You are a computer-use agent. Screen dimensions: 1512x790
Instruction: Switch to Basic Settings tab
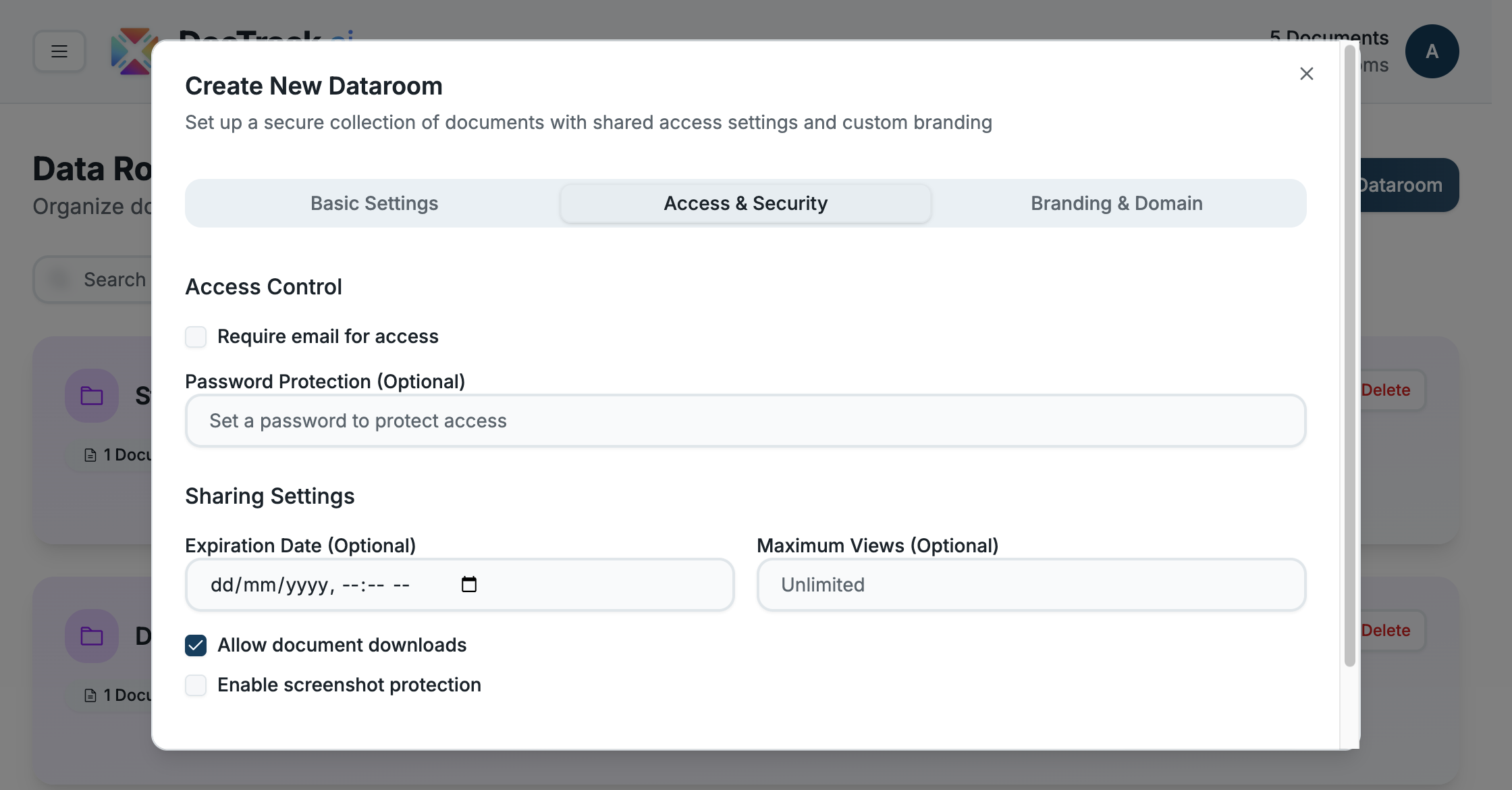[x=374, y=203]
